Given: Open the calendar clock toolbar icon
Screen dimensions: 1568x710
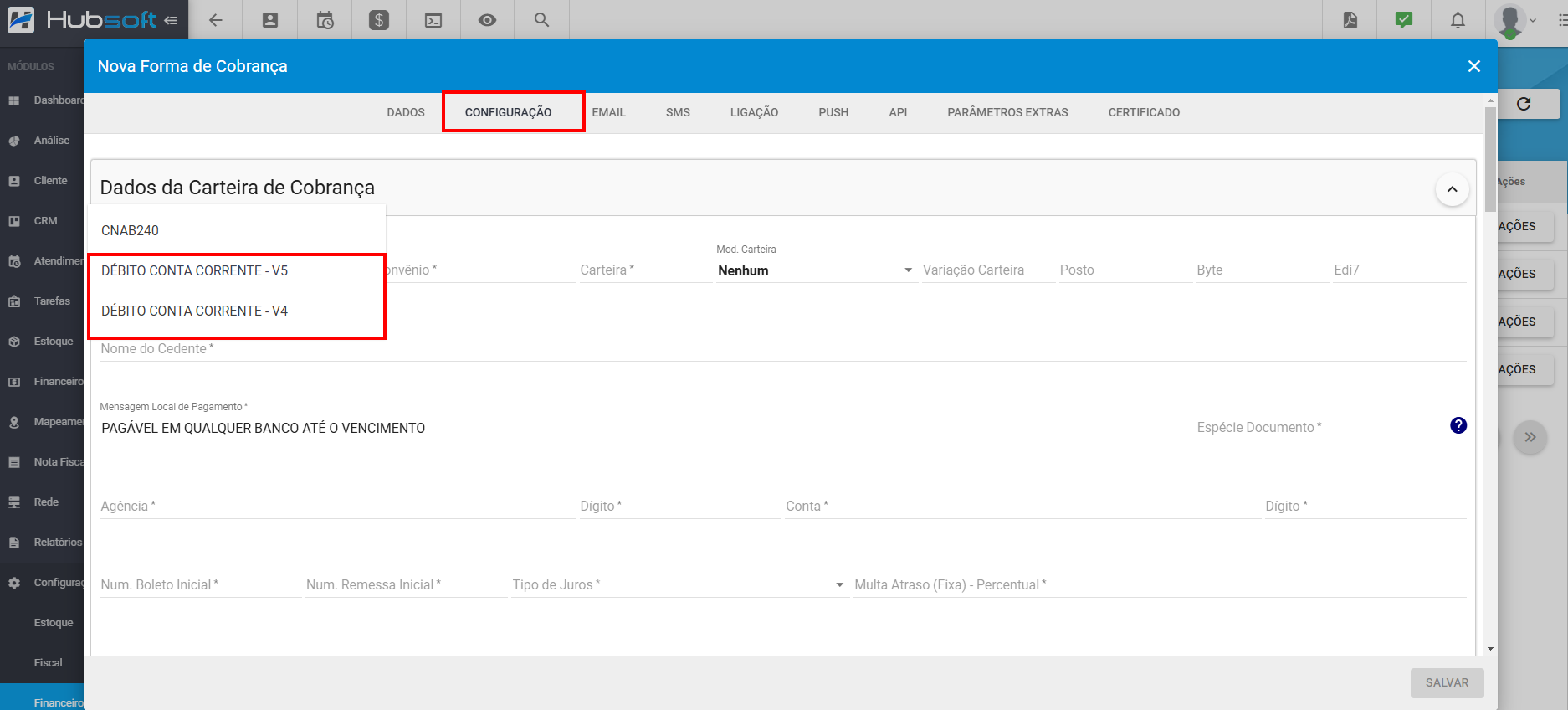Looking at the screenshot, I should 325,20.
